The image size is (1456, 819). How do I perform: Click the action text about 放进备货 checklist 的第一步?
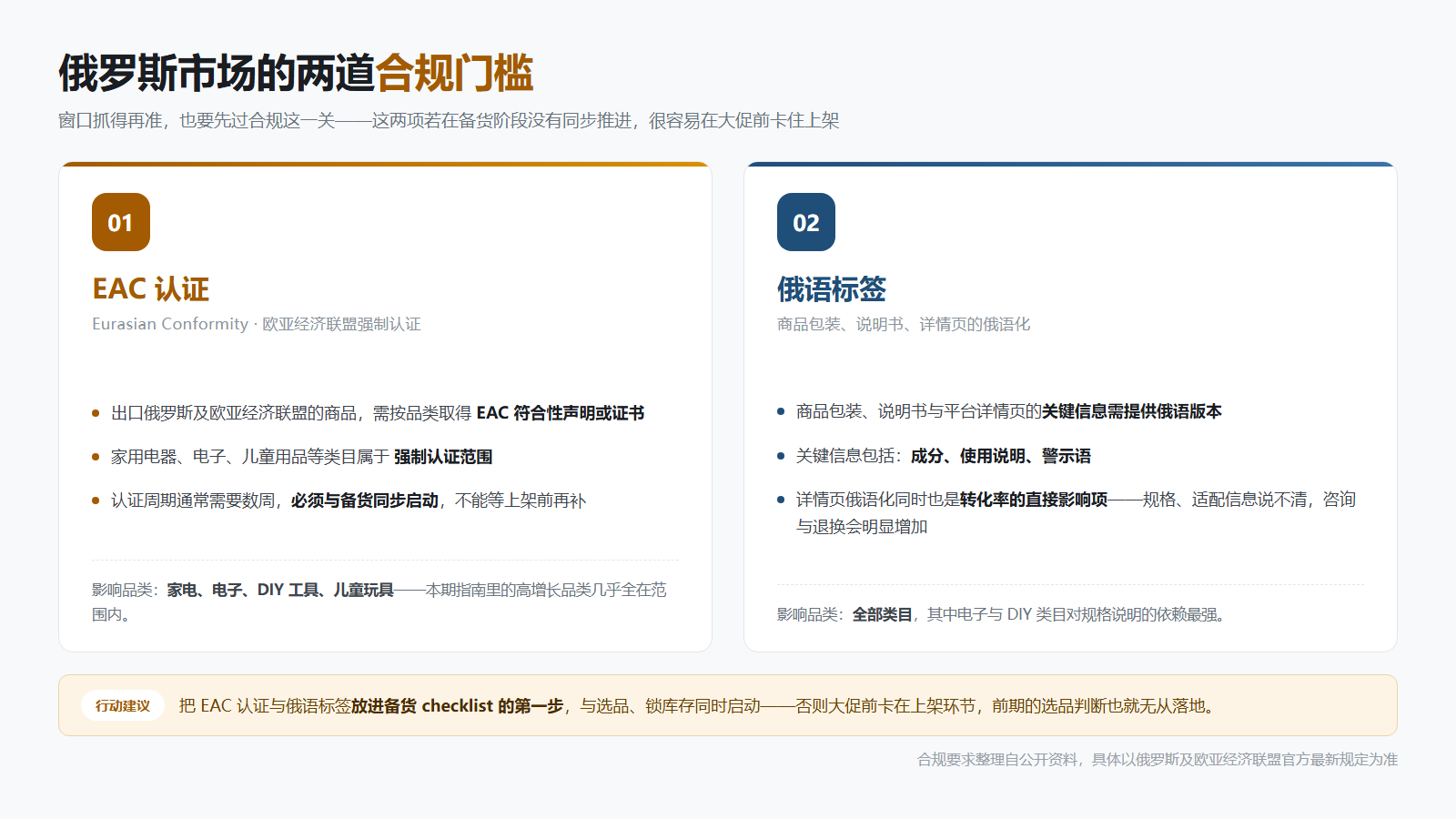point(698,705)
